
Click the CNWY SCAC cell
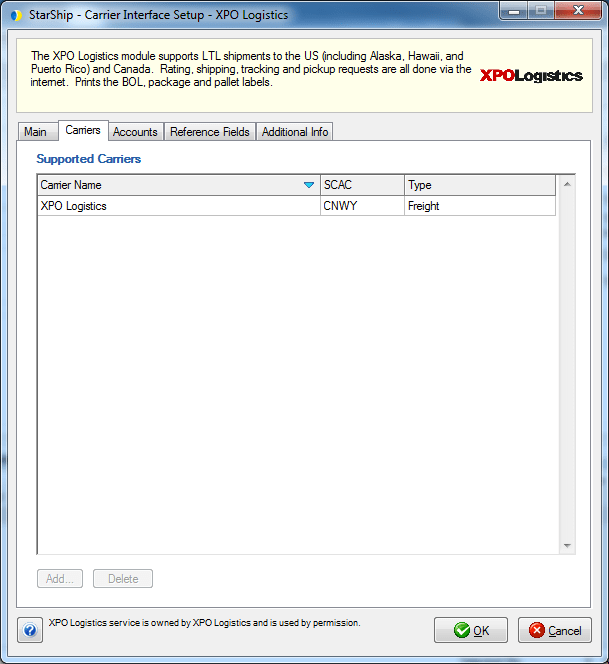click(363, 206)
